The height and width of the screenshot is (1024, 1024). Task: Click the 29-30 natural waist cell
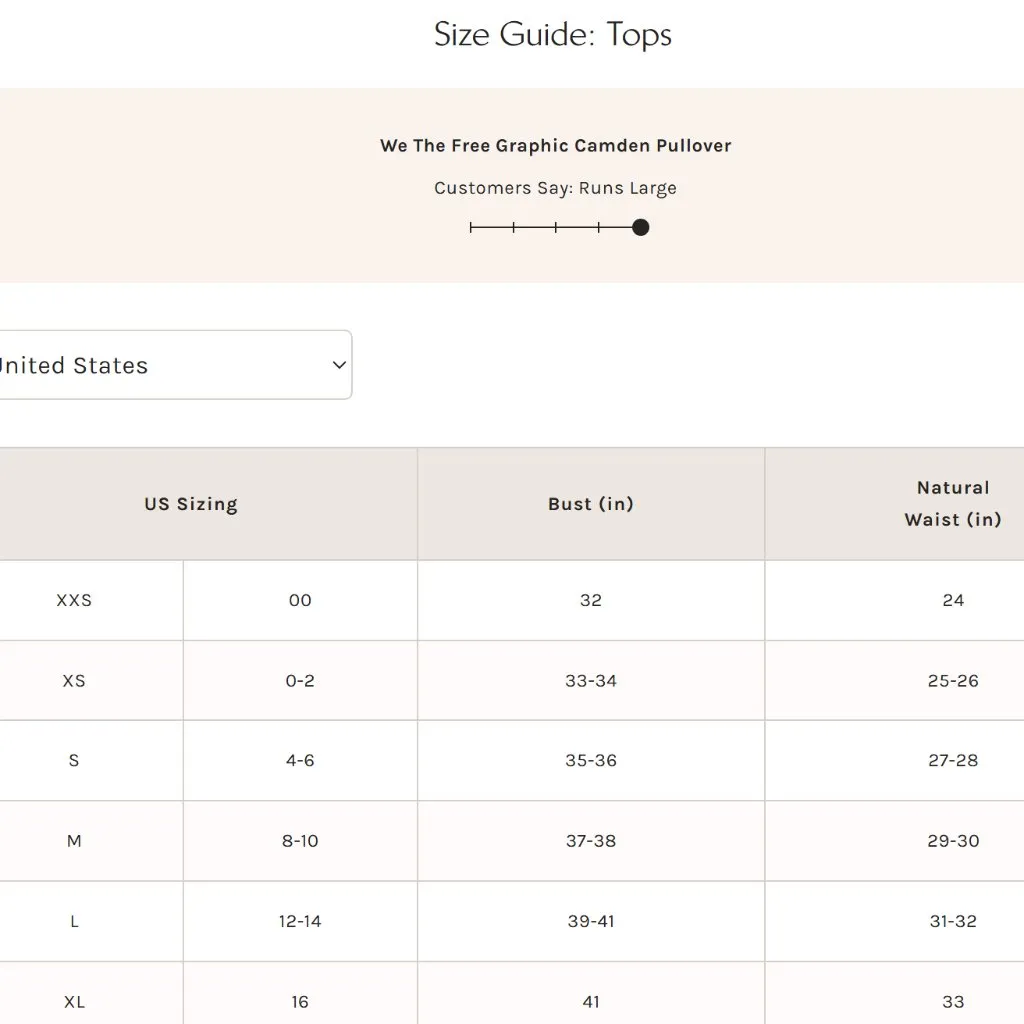coord(953,841)
